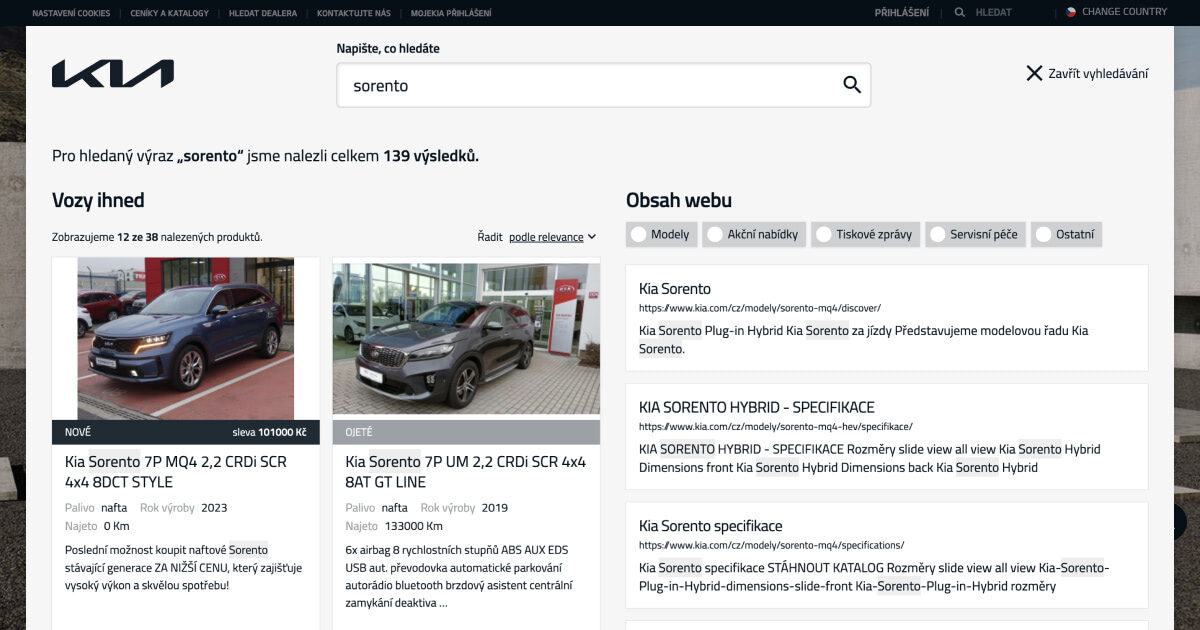Click Change Country link
The image size is (1200, 630).
point(1124,12)
